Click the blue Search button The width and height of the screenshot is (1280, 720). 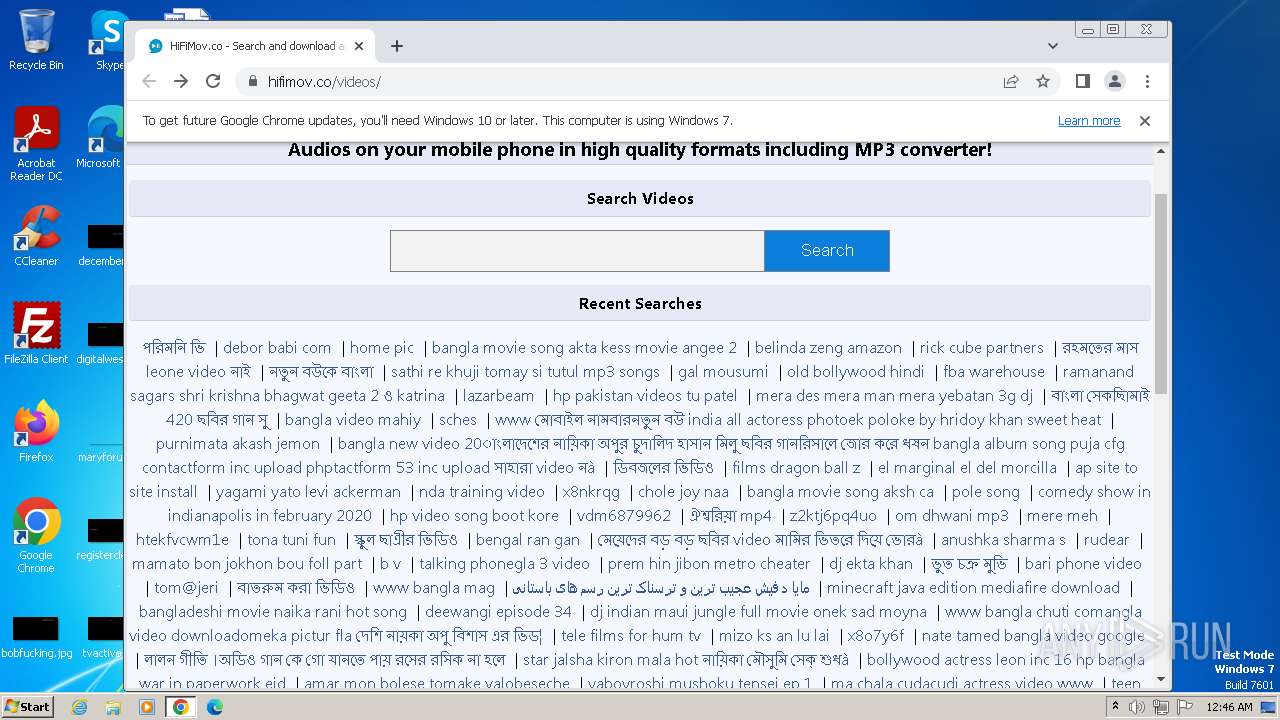(827, 251)
